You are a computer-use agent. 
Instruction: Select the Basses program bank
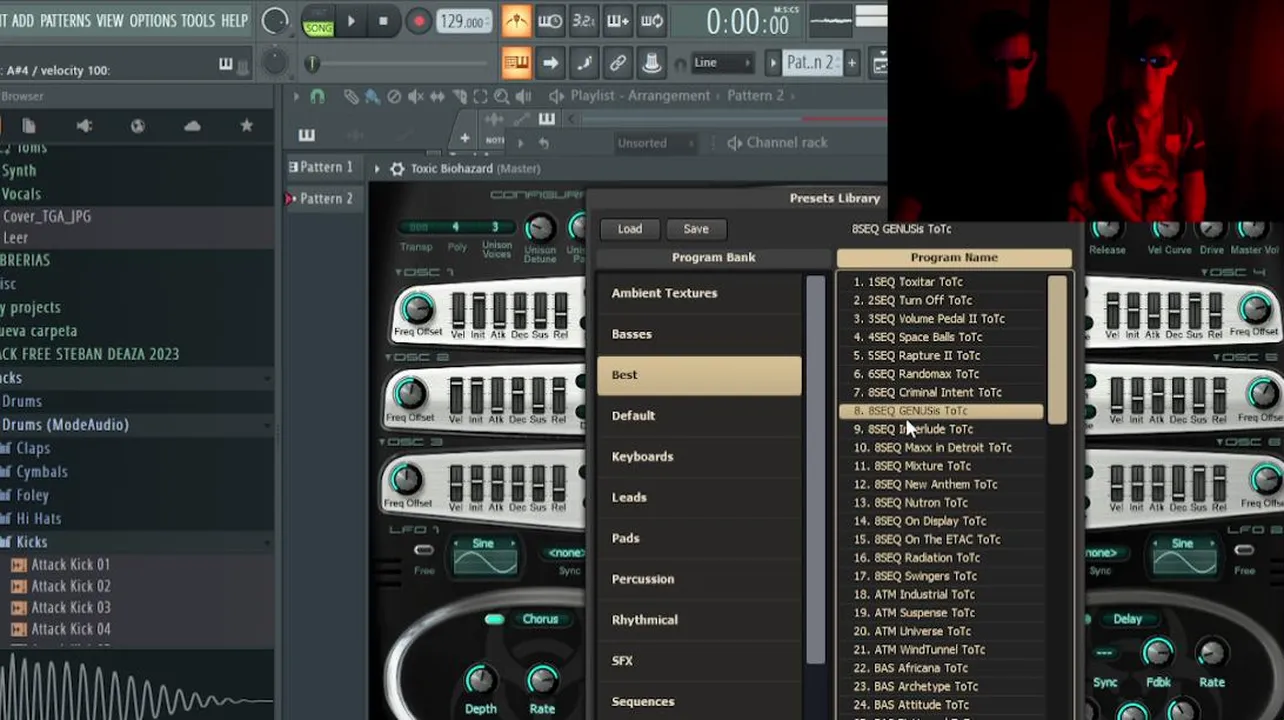[699, 334]
